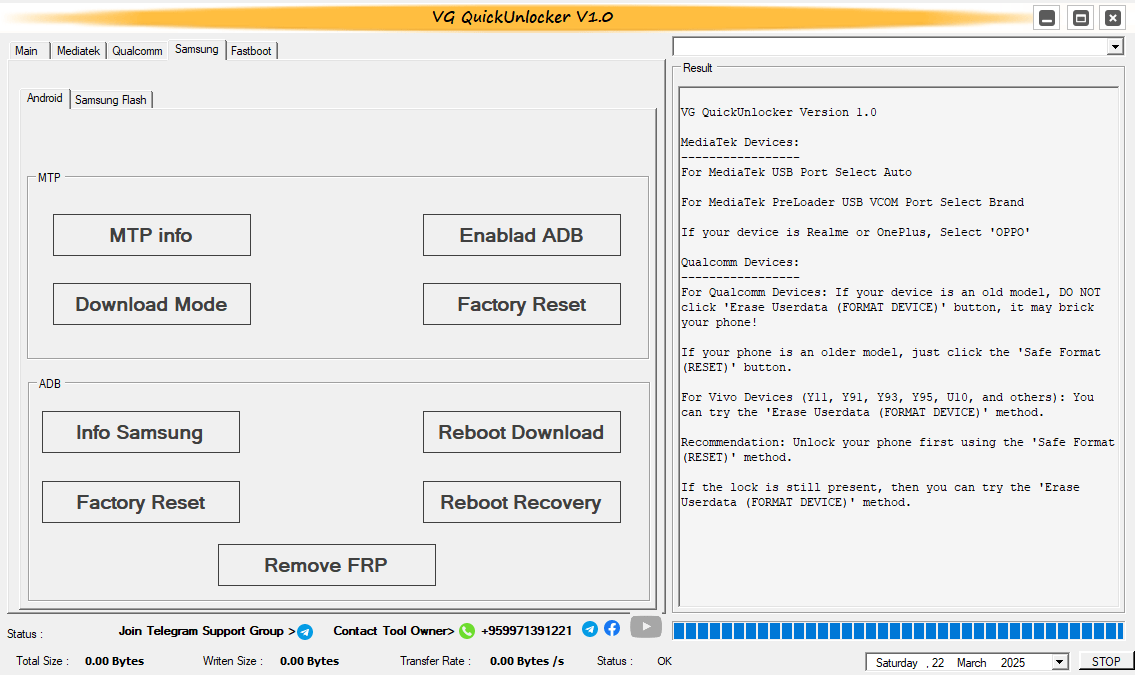Switch to the Qualcomm tab
This screenshot has width=1135, height=675.
click(136, 50)
